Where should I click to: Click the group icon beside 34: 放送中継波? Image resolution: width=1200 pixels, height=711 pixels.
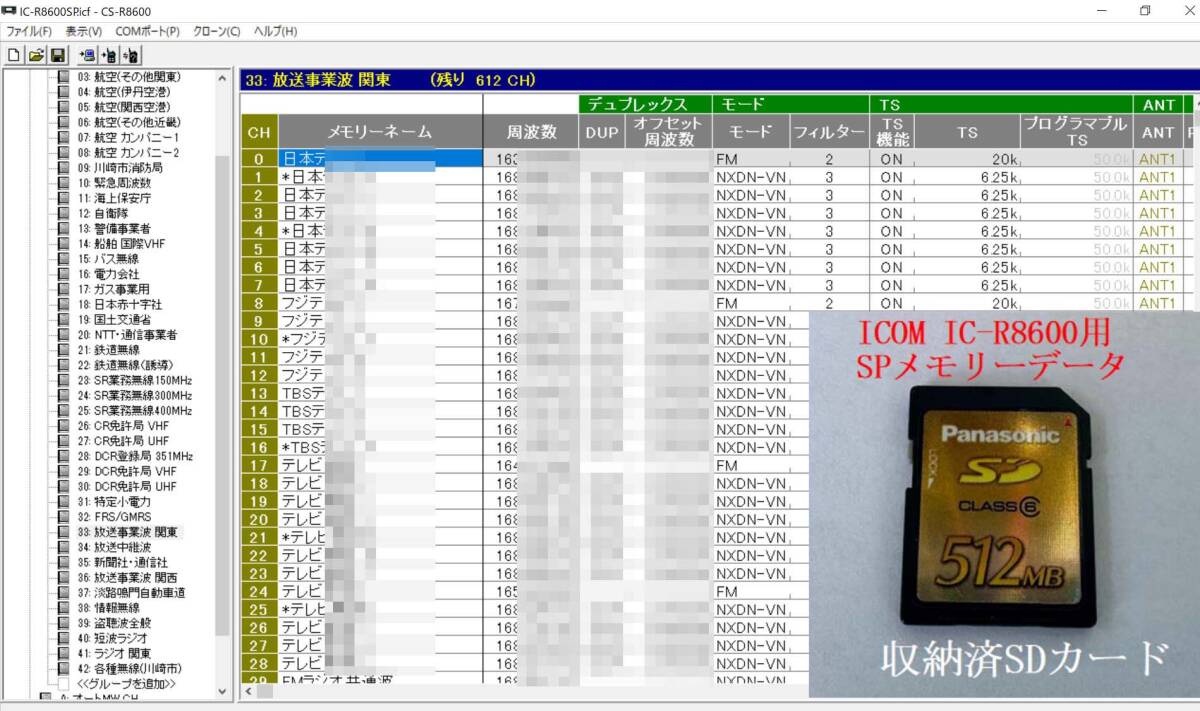pyautogui.click(x=64, y=547)
